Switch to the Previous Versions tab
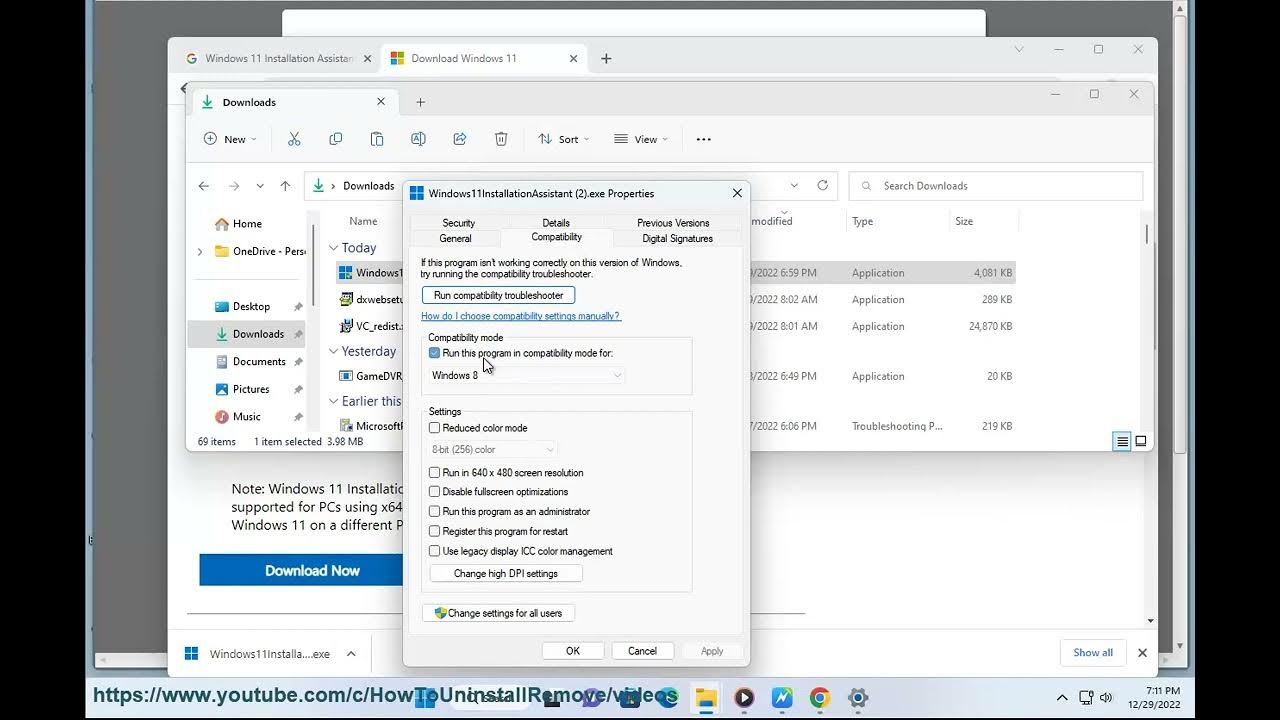The height and width of the screenshot is (720, 1280). tap(673, 223)
